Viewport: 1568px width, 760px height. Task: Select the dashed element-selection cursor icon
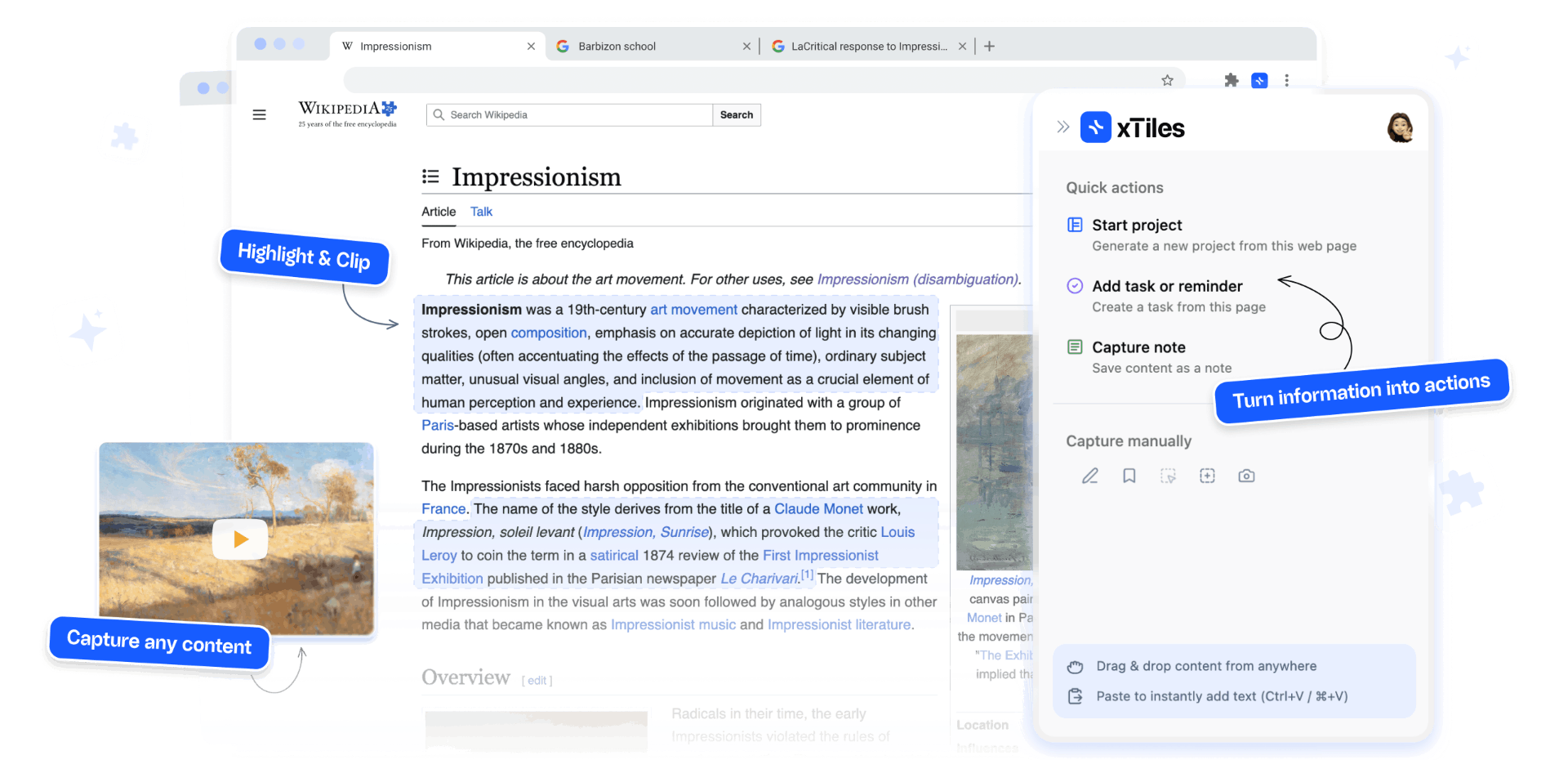coord(1168,476)
